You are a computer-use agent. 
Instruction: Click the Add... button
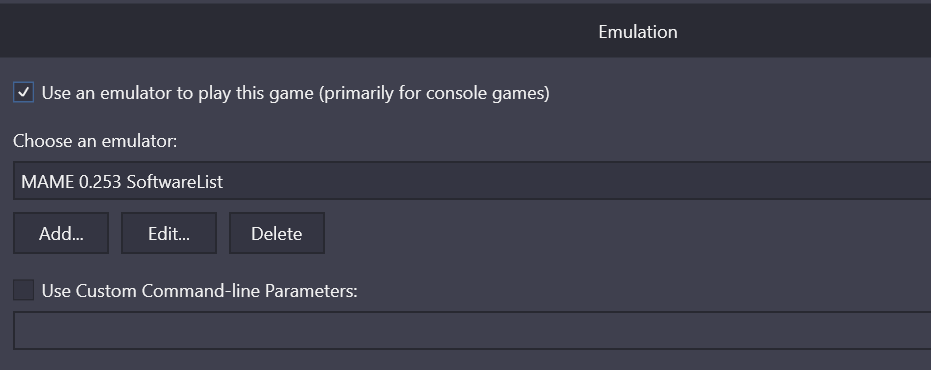pos(61,233)
